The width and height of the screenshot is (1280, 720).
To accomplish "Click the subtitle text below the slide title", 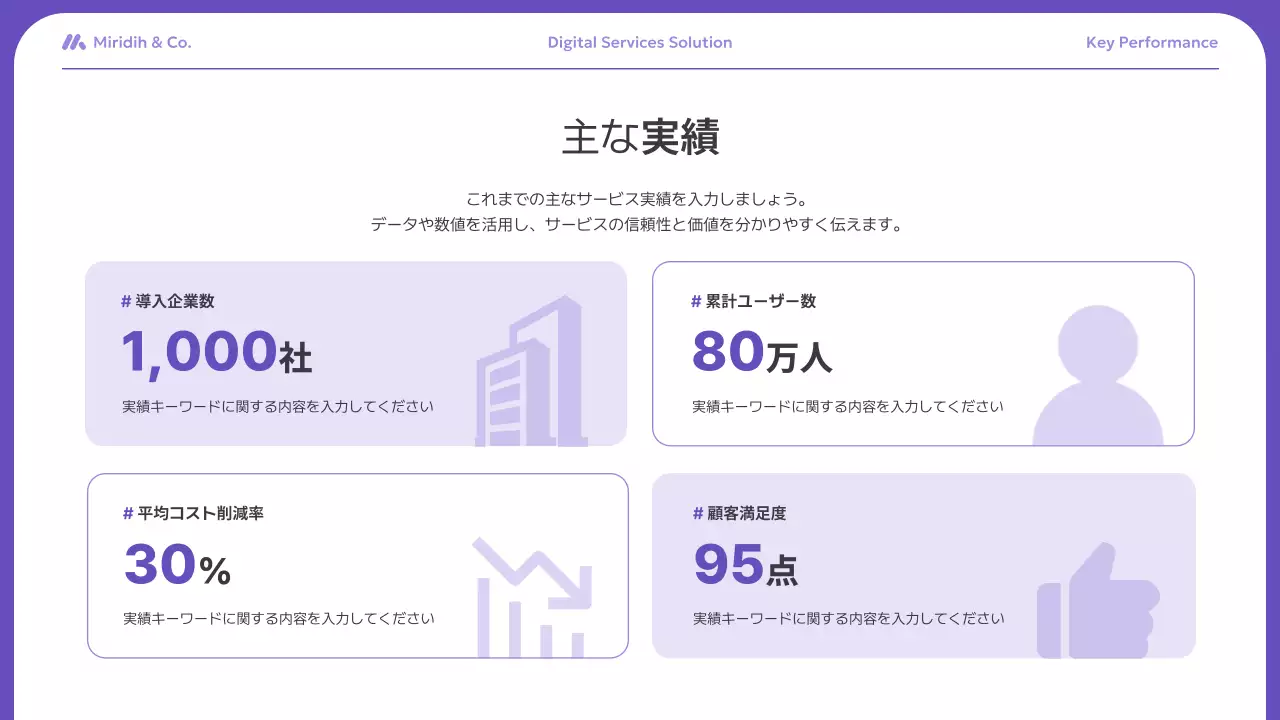I will tap(640, 211).
